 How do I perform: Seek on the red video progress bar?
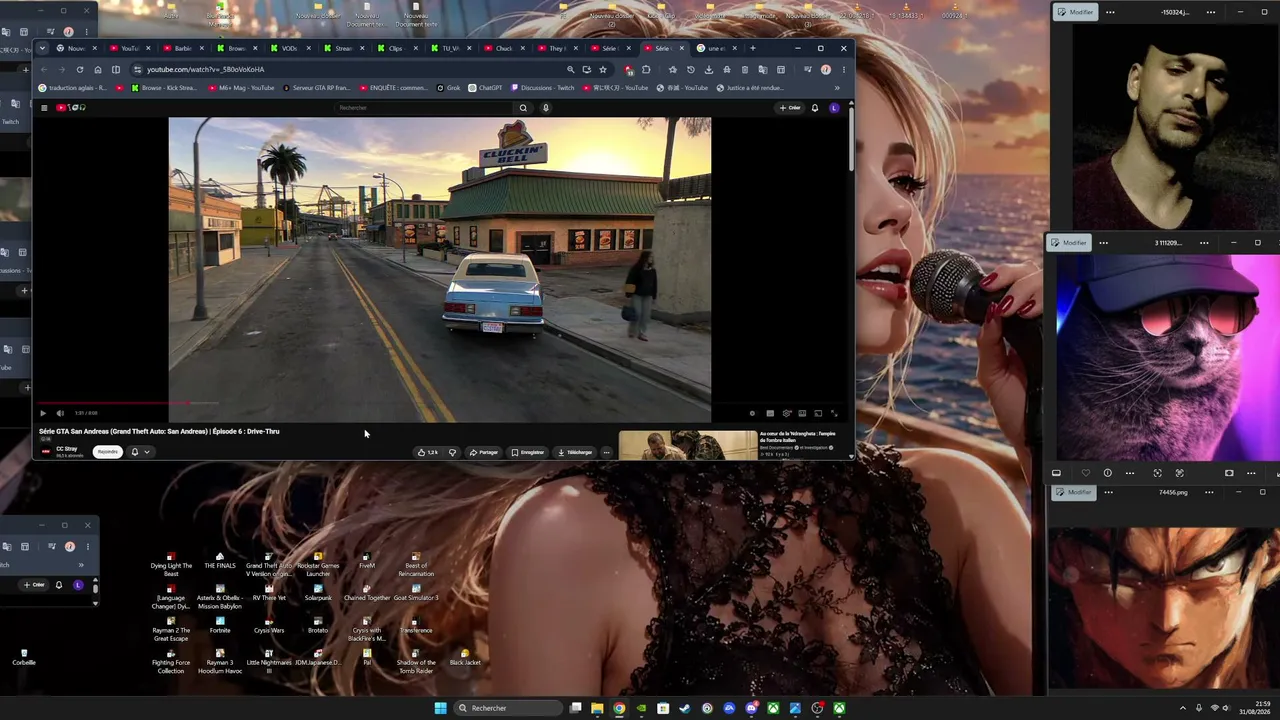[440, 403]
